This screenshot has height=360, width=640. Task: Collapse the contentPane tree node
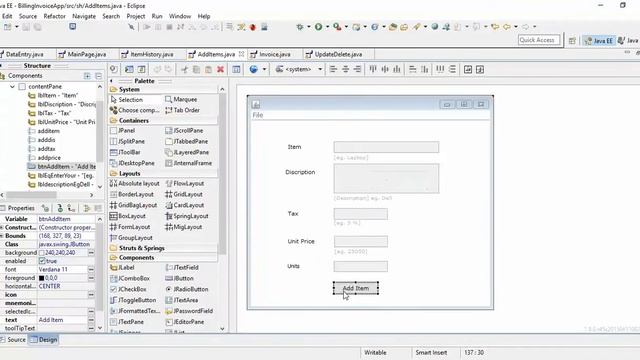12,87
